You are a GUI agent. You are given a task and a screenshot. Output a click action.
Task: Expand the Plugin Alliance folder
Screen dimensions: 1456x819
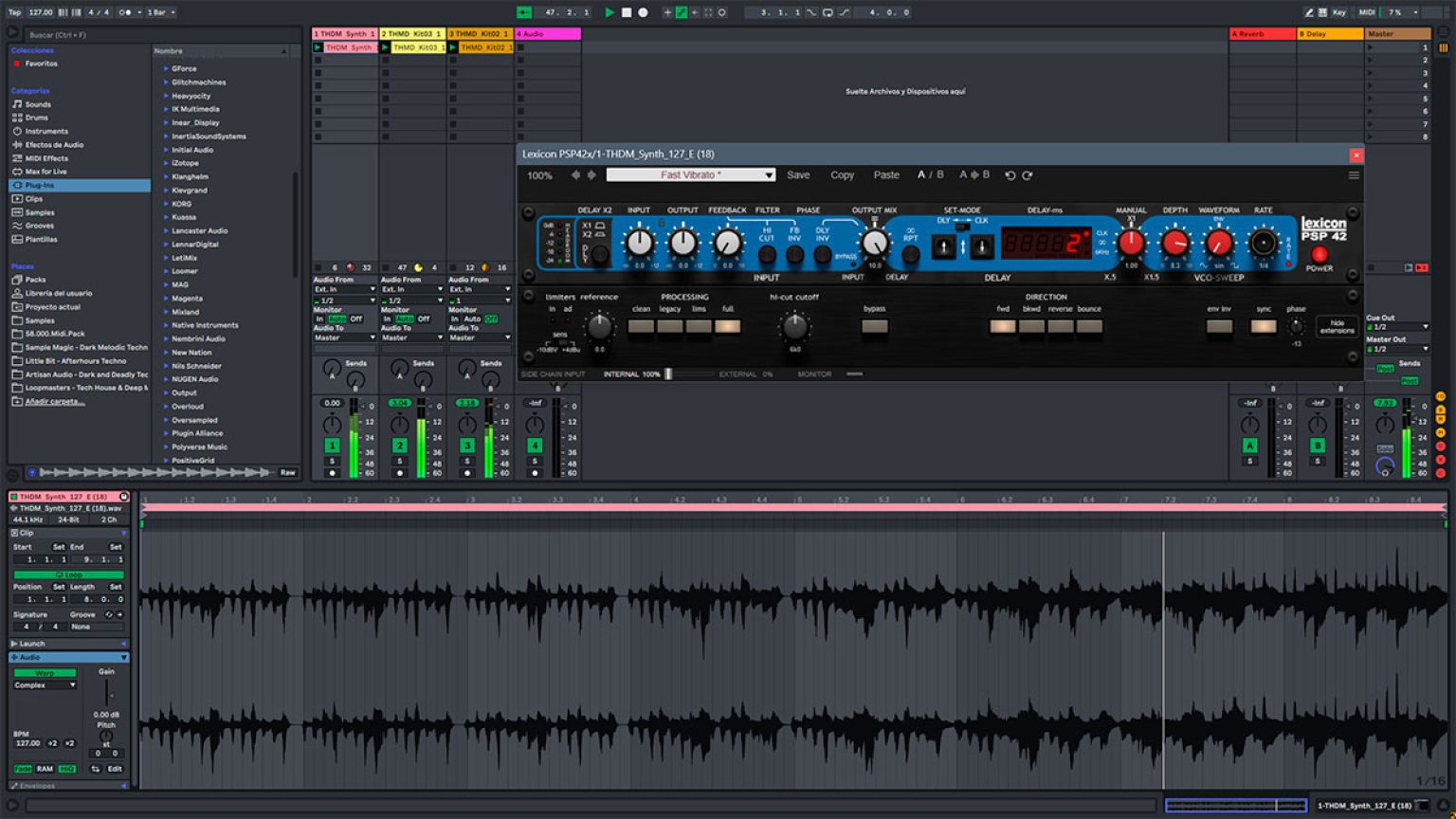point(166,433)
